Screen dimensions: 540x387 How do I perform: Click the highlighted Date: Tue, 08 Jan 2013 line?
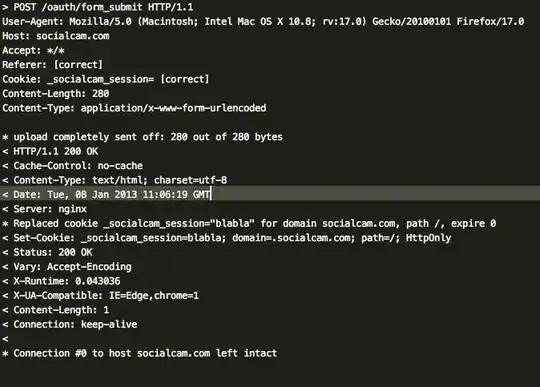pyautogui.click(x=270, y=195)
